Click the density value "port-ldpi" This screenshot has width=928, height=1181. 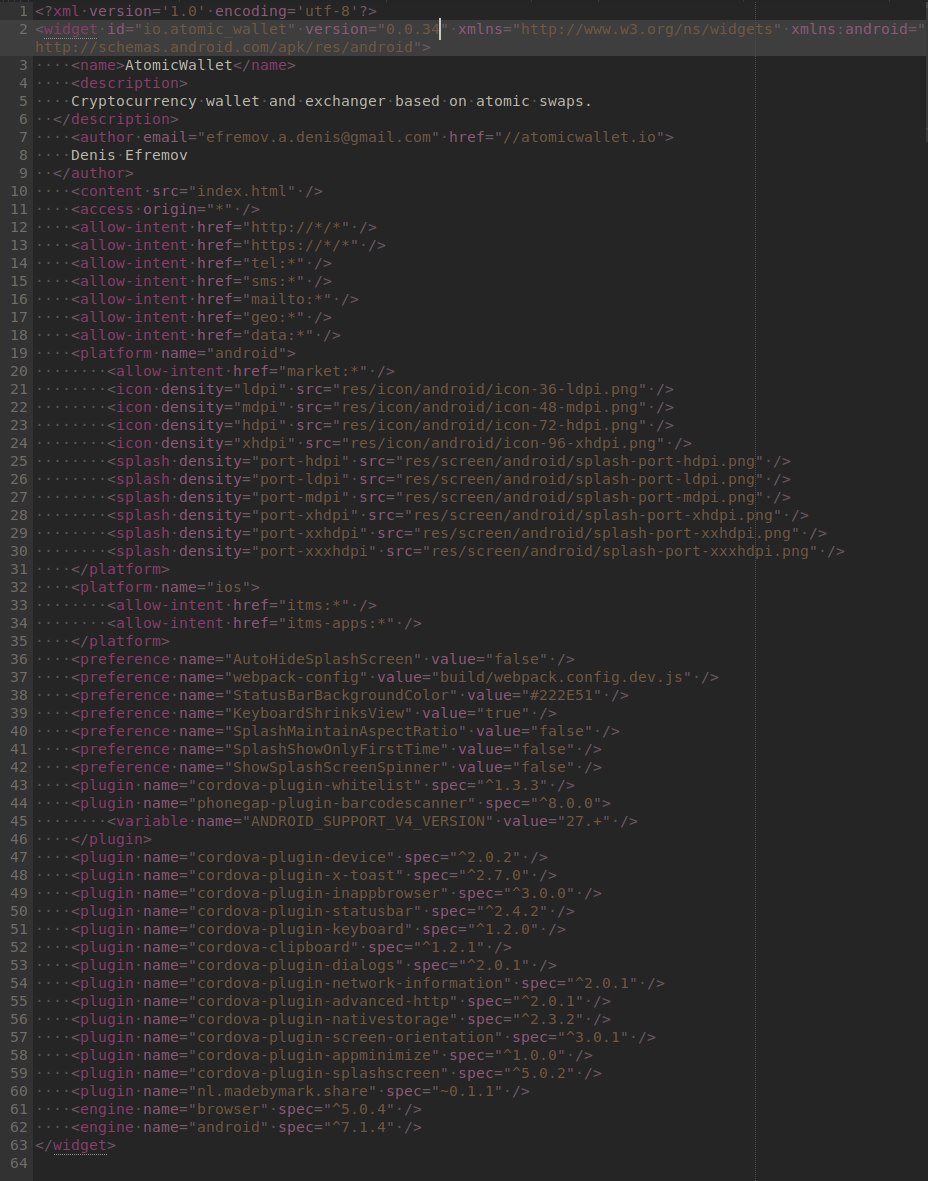[x=301, y=481]
